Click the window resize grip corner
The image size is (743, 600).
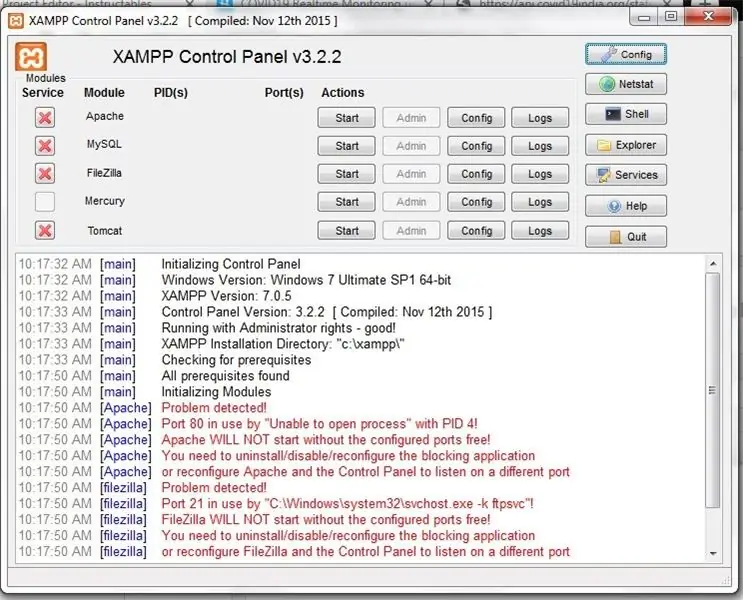click(x=725, y=580)
